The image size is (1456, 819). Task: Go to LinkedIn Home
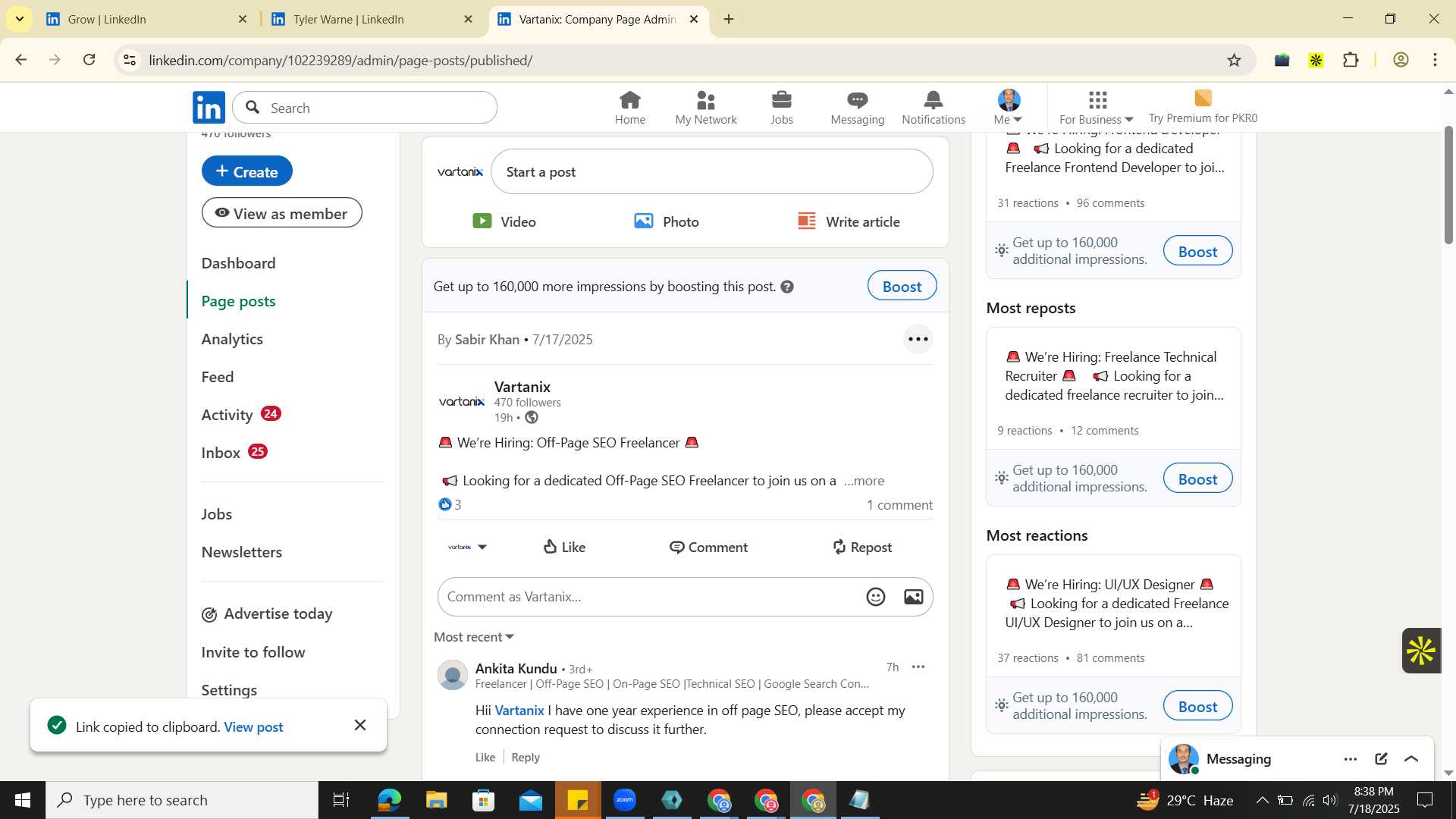(x=629, y=108)
